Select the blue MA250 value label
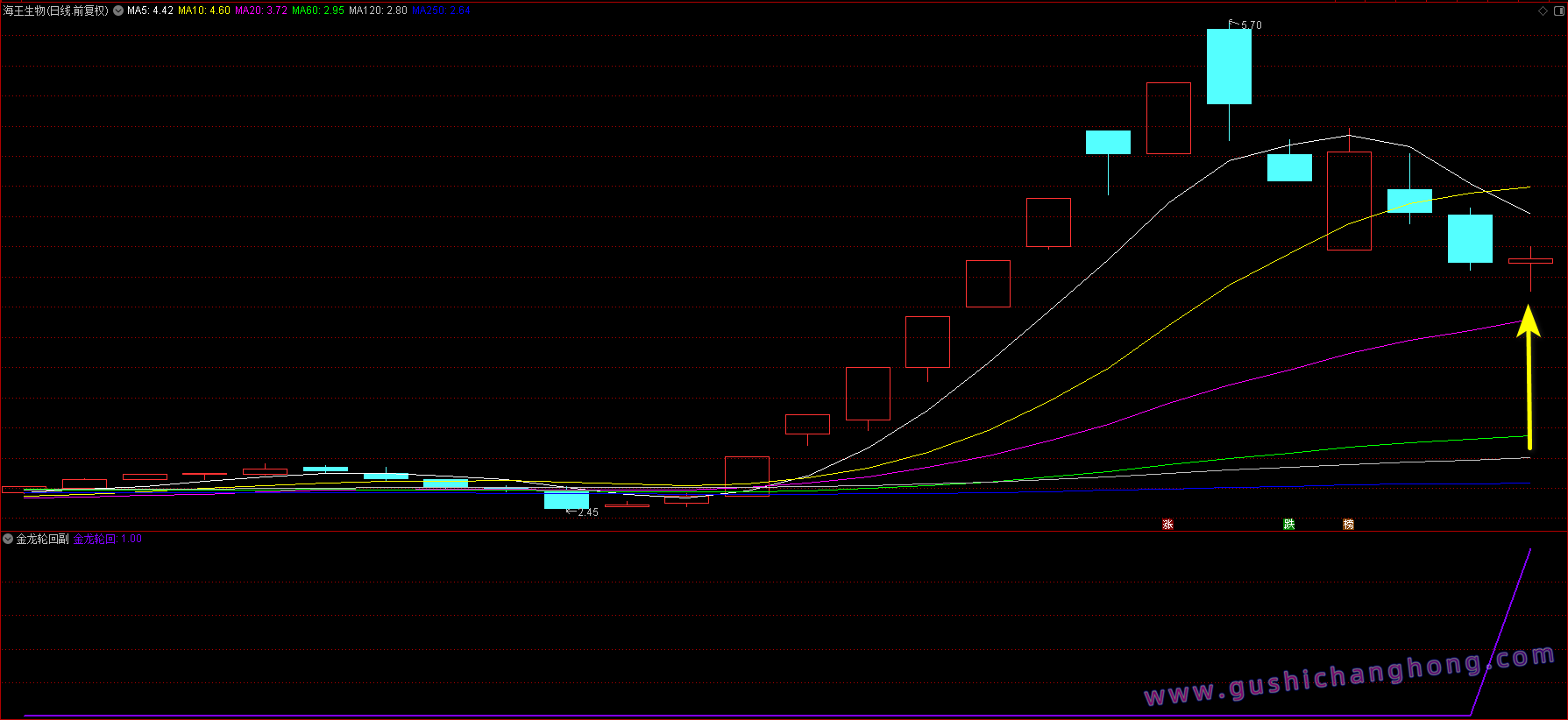 pyautogui.click(x=441, y=11)
